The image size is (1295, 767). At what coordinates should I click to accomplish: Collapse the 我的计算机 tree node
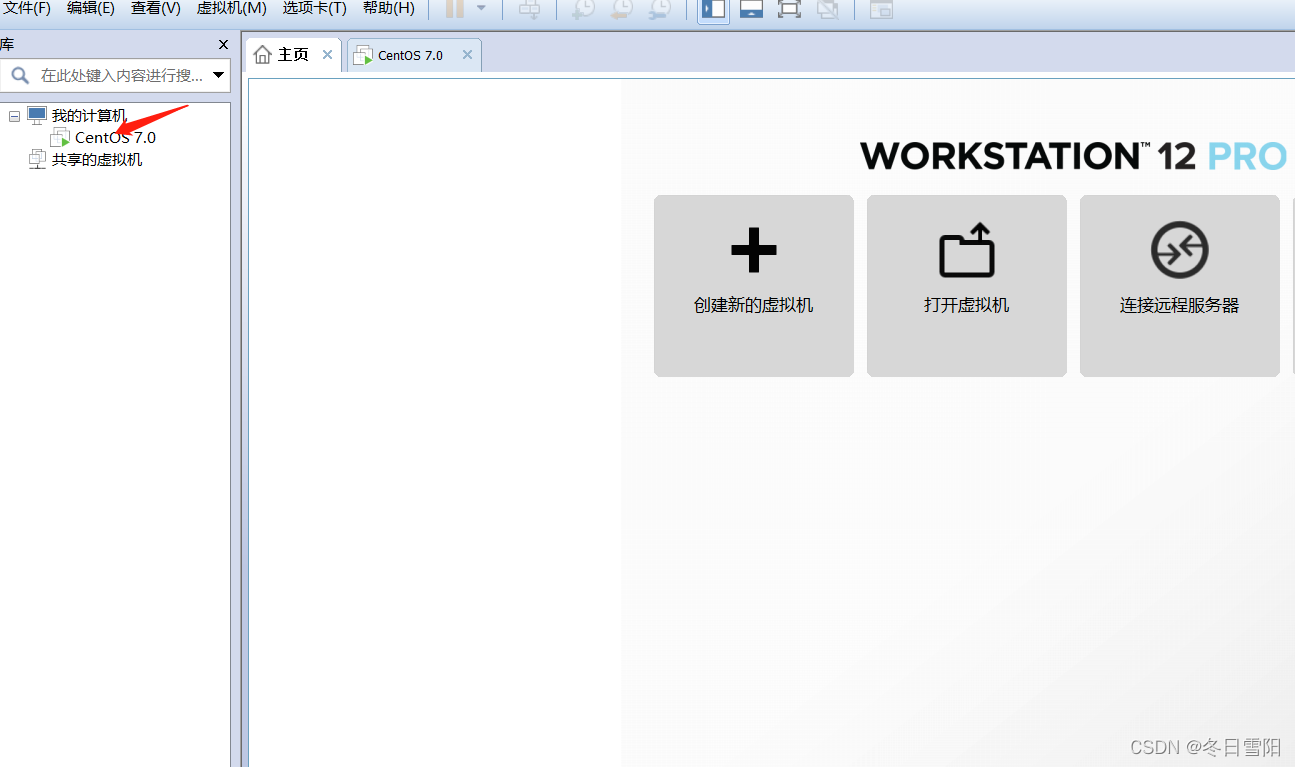click(14, 116)
